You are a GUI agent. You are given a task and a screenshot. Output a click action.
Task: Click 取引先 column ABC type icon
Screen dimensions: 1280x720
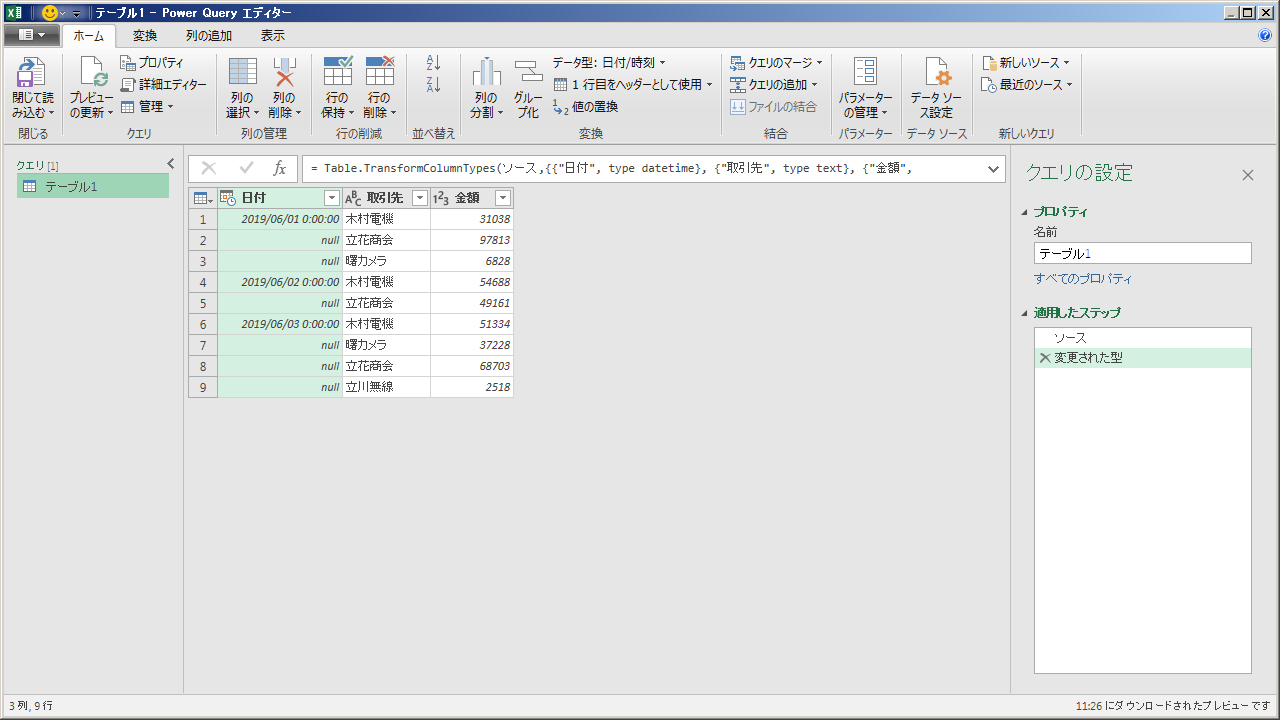coord(352,198)
